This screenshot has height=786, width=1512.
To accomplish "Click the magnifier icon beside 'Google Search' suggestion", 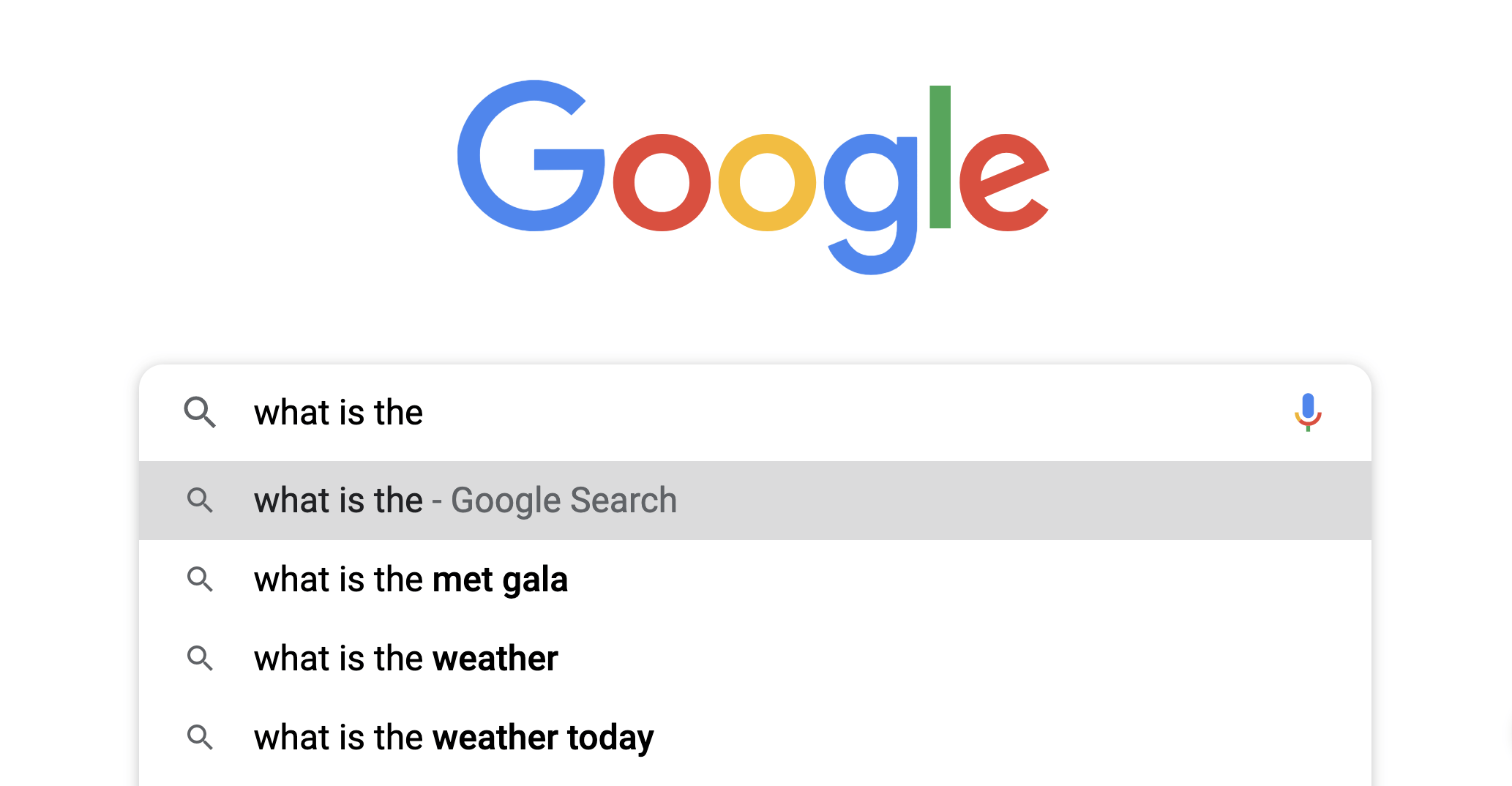I will click(x=200, y=500).
